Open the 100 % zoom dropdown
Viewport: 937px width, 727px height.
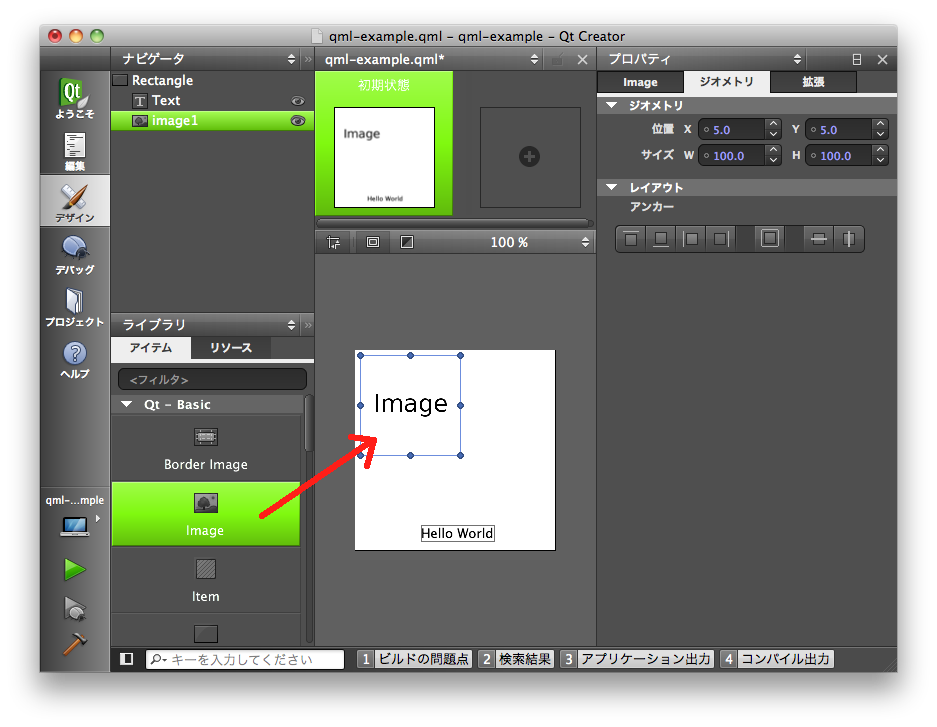[x=585, y=242]
